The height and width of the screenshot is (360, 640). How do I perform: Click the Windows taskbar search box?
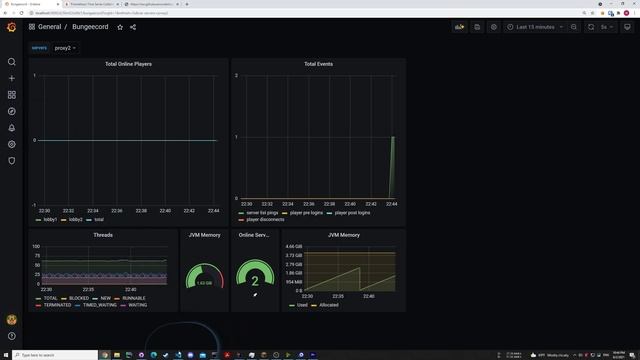(x=55, y=355)
